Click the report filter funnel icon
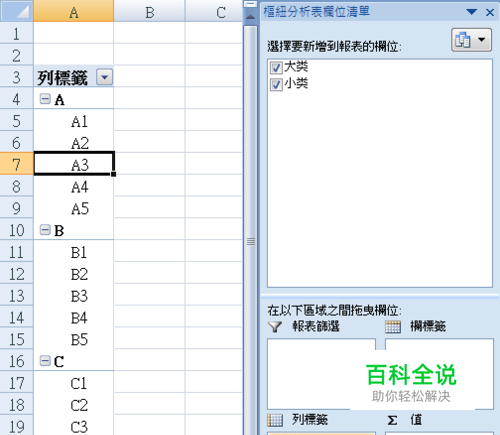This screenshot has height=435, width=500. tap(275, 326)
